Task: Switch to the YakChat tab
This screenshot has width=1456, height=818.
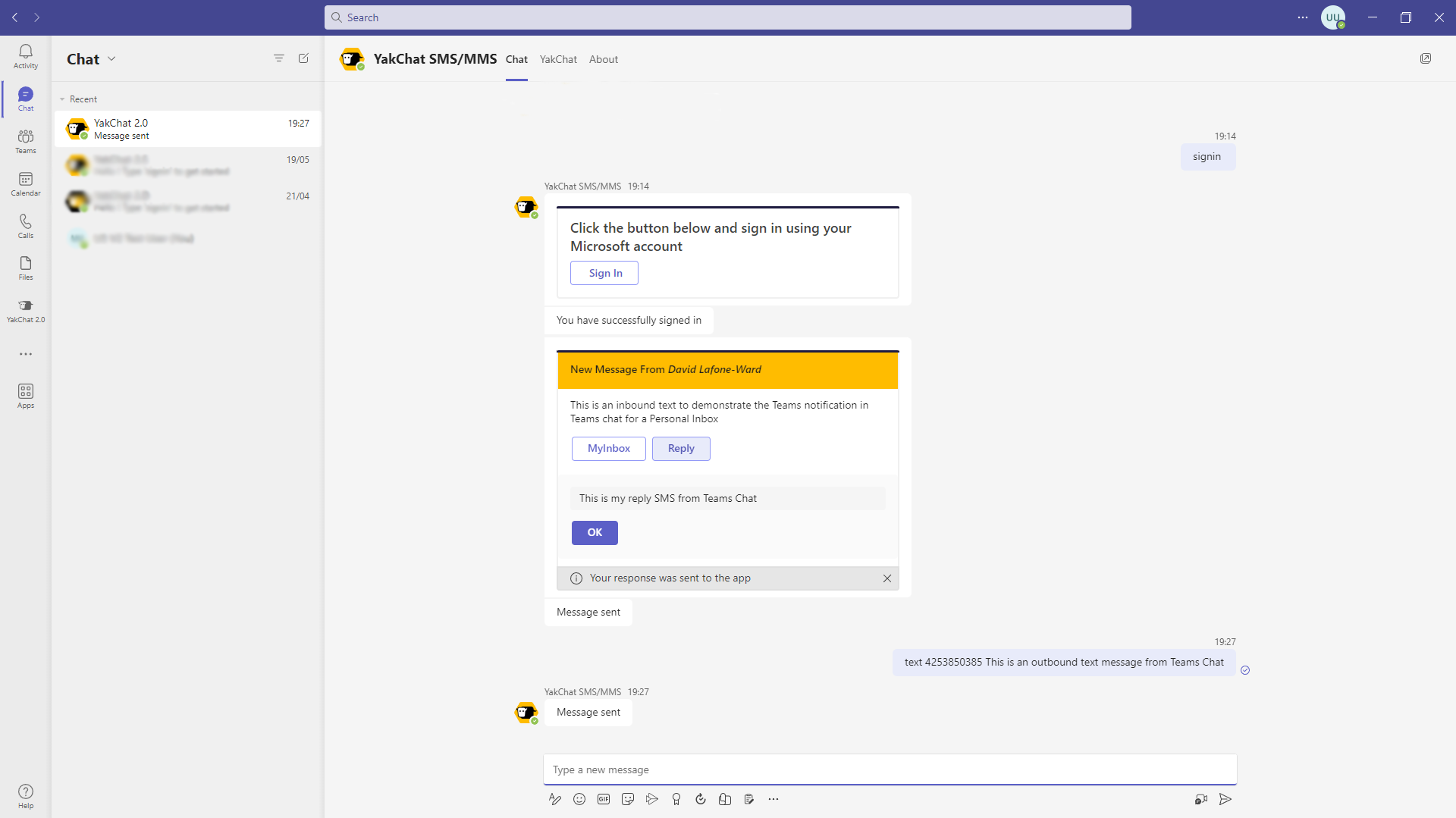Action: pos(558,59)
